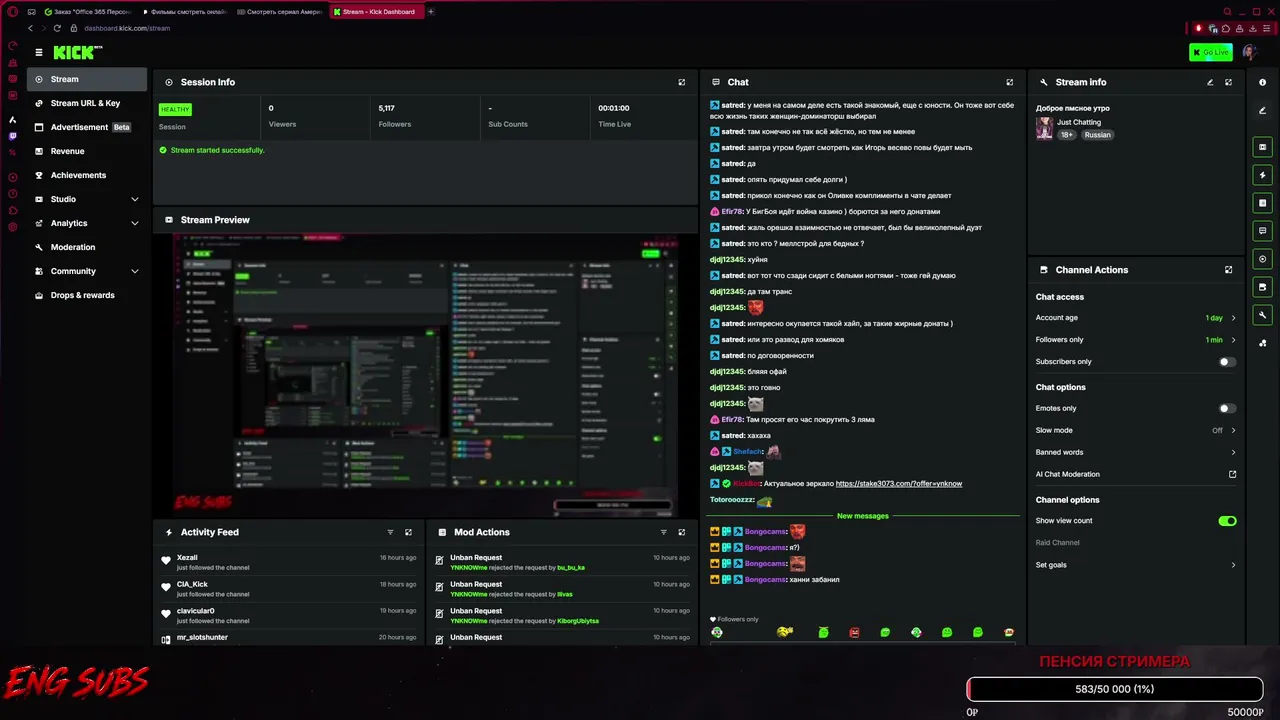Click the pencil icon in right widget bar
Viewport: 1280px width, 720px height.
(x=1262, y=110)
